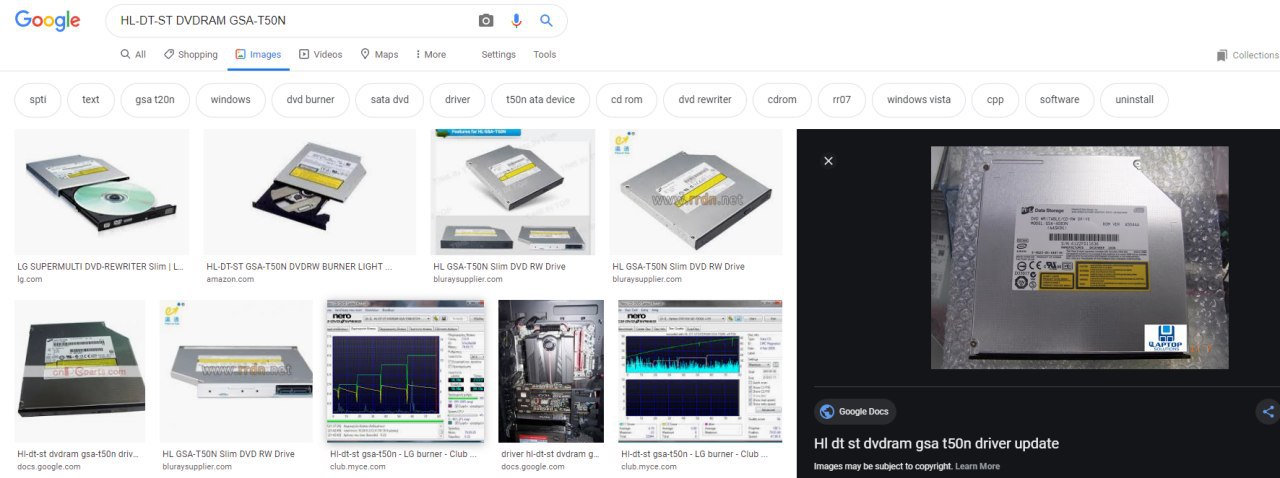
Task: Click the Google Docs source chip
Action: (855, 411)
